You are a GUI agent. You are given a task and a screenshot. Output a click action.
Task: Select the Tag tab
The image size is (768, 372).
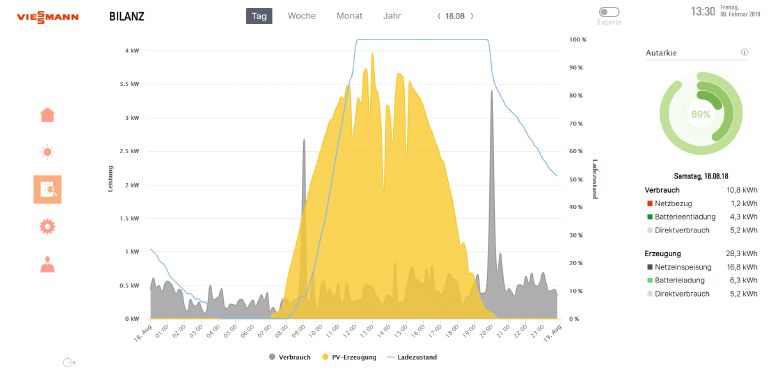(259, 16)
